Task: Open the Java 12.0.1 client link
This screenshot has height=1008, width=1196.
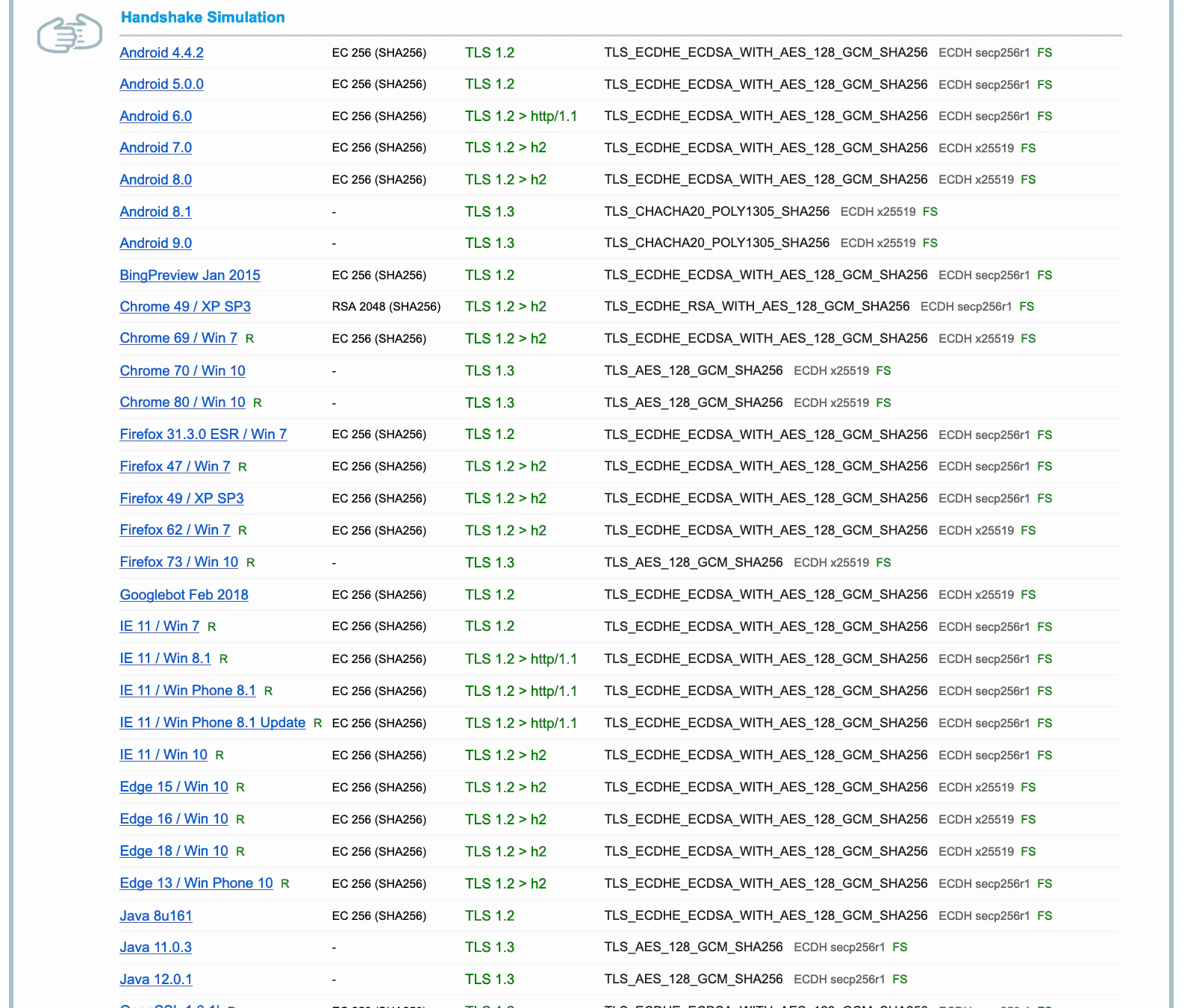Action: [156, 979]
